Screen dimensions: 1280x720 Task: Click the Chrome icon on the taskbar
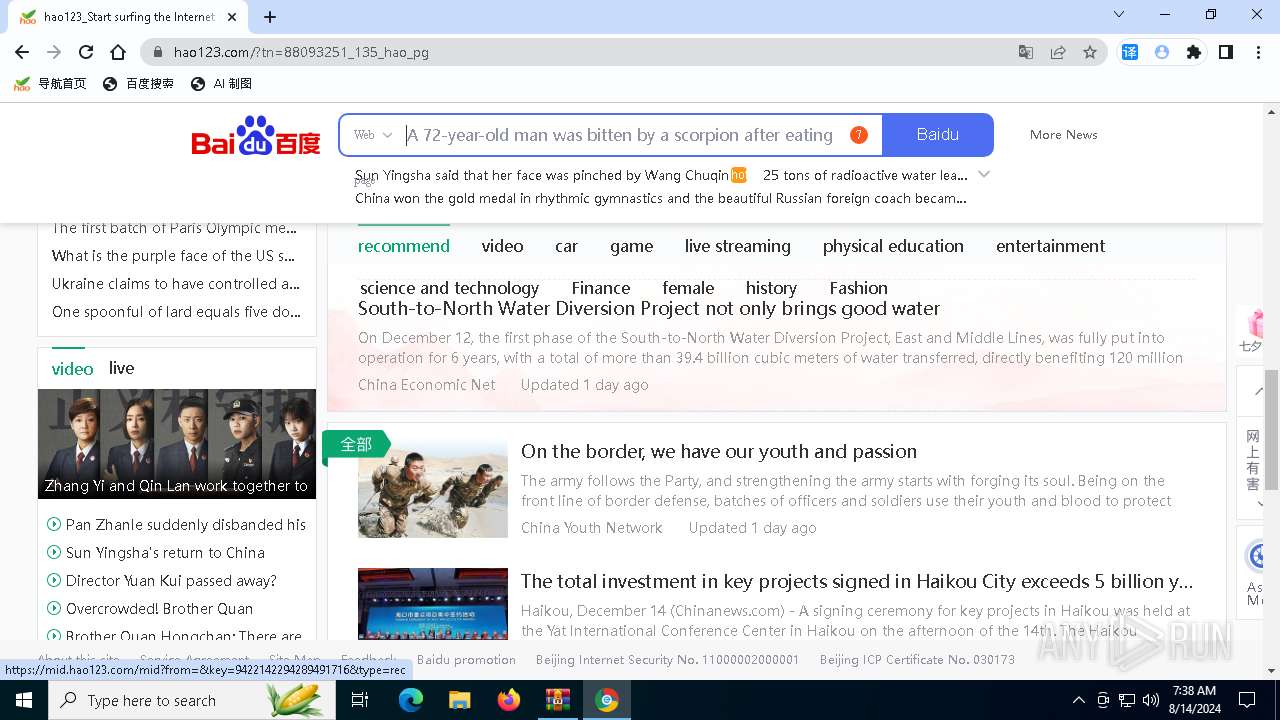pos(607,700)
